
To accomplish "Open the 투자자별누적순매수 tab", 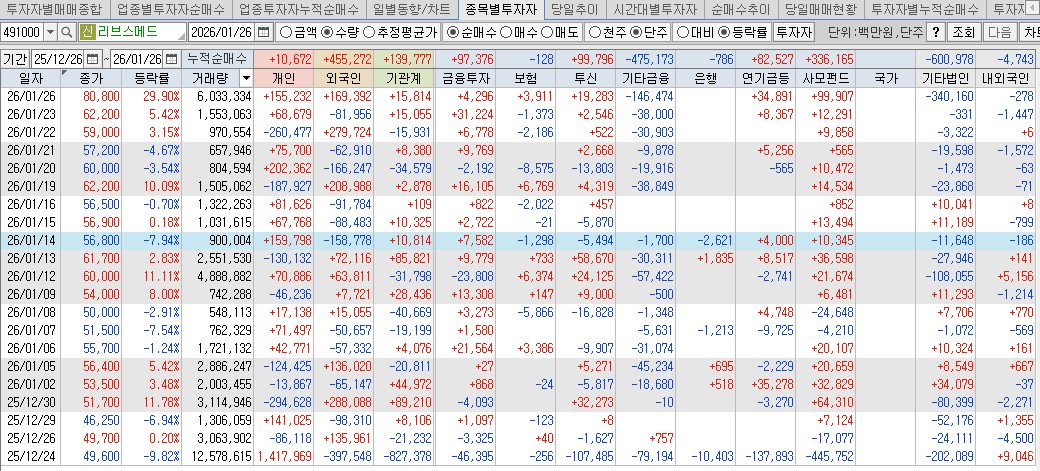I will [925, 9].
